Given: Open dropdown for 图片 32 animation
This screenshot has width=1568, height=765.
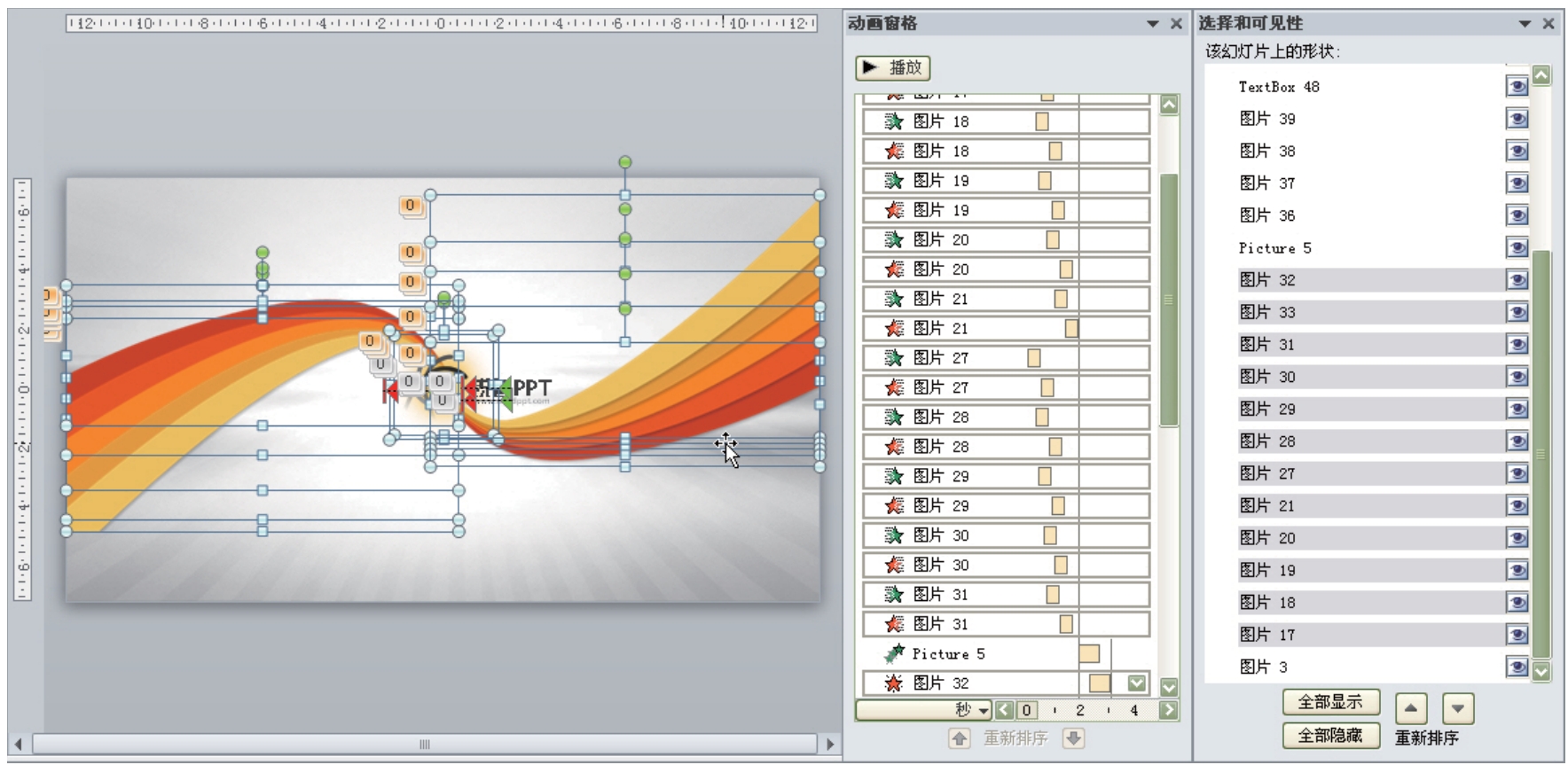Looking at the screenshot, I should tap(1137, 683).
